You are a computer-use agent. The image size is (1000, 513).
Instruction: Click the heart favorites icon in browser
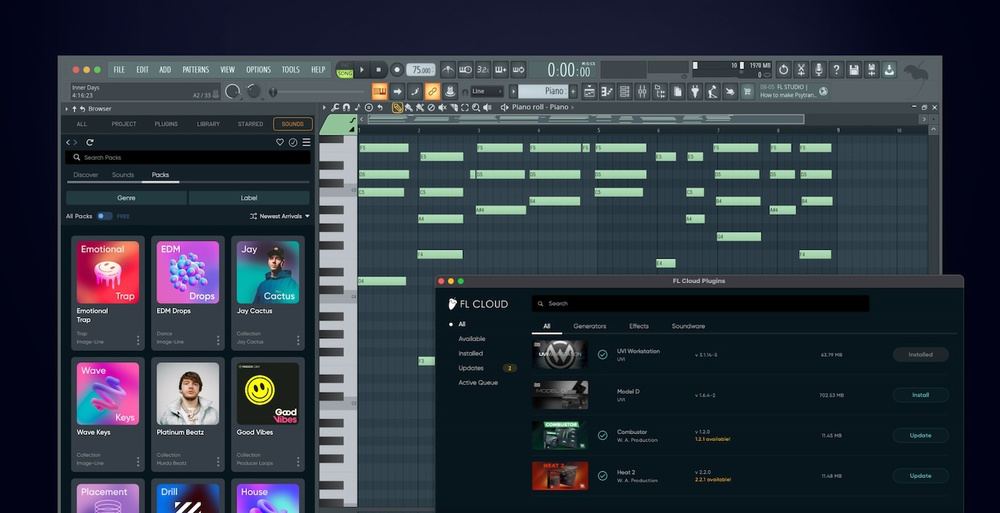click(280, 142)
